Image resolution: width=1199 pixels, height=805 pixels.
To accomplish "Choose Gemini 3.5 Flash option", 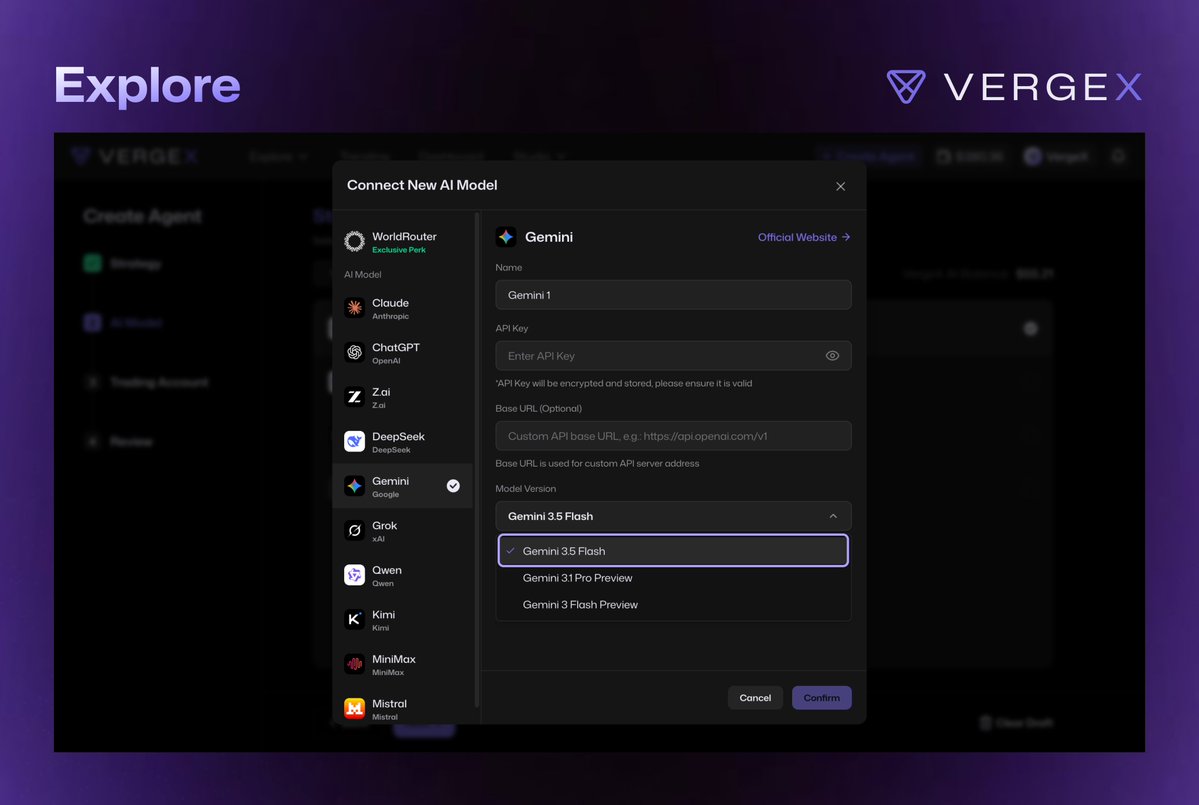I will point(673,550).
